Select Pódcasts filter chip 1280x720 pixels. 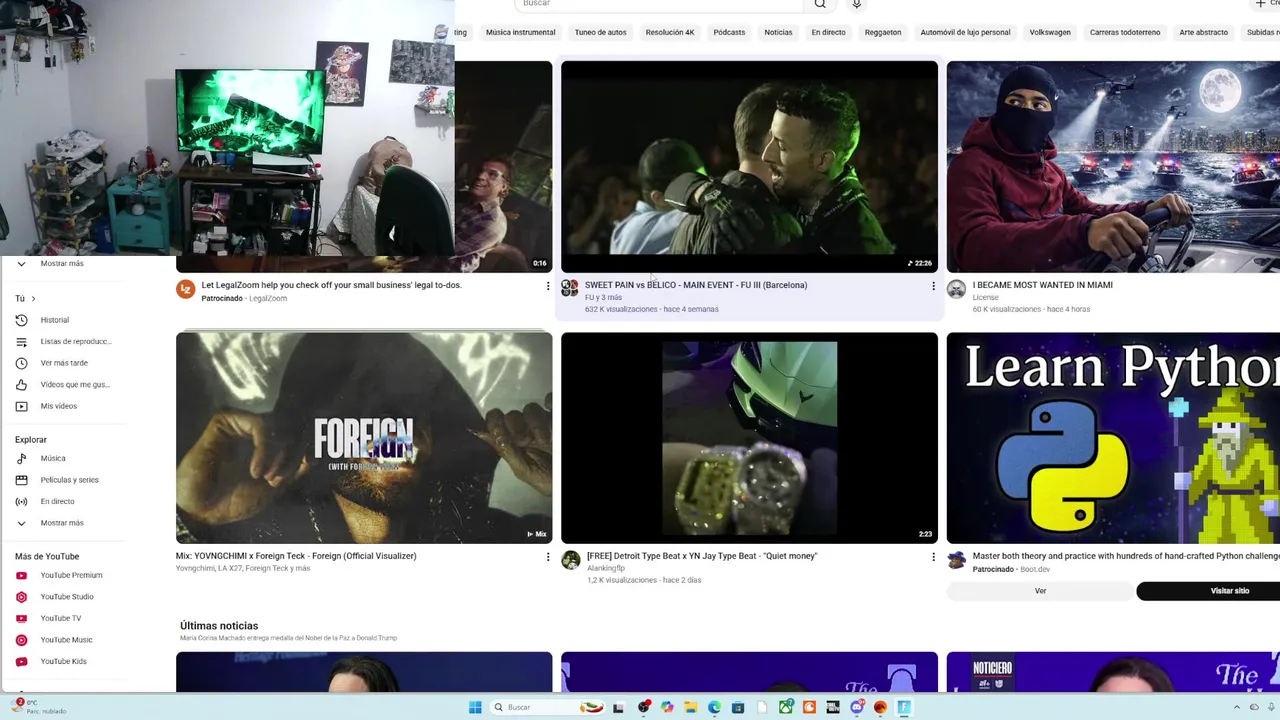pos(729,32)
